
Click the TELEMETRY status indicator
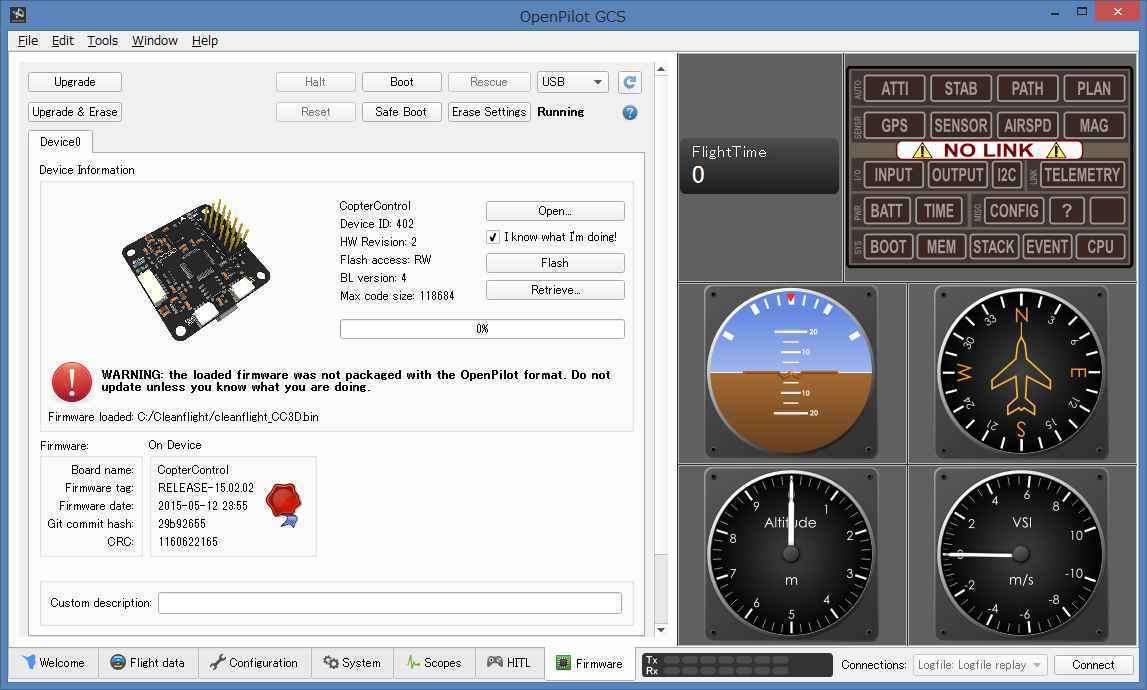[1082, 174]
